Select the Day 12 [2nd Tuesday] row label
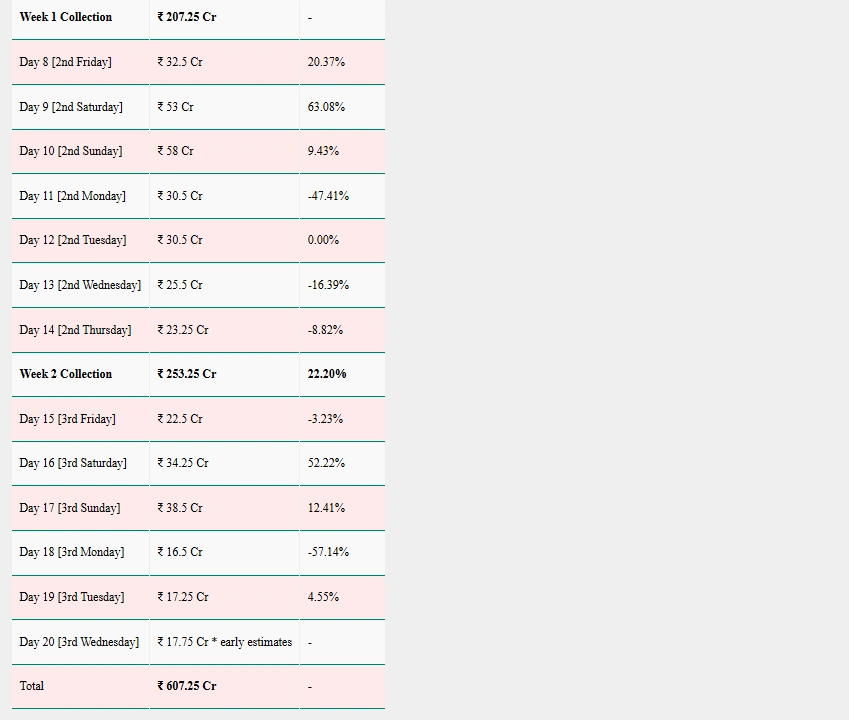This screenshot has height=720, width=849. 72,240
